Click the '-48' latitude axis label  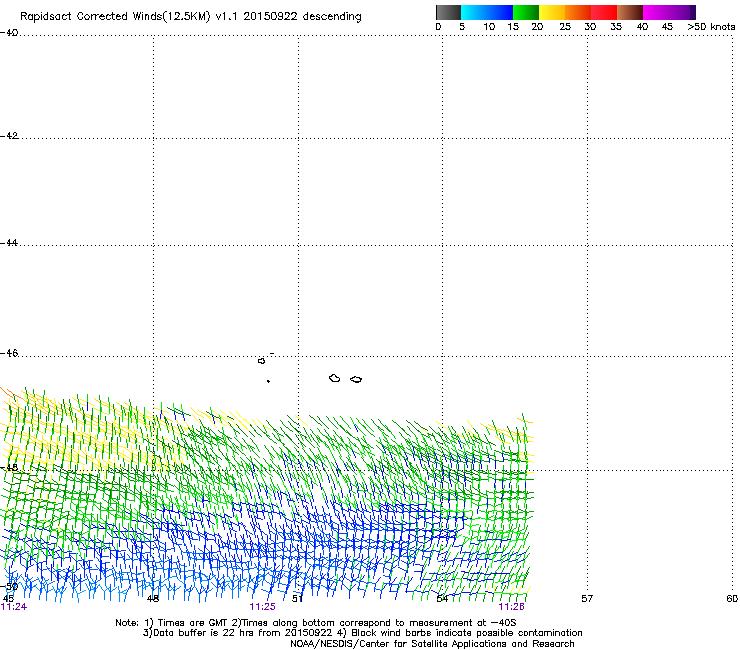9,467
